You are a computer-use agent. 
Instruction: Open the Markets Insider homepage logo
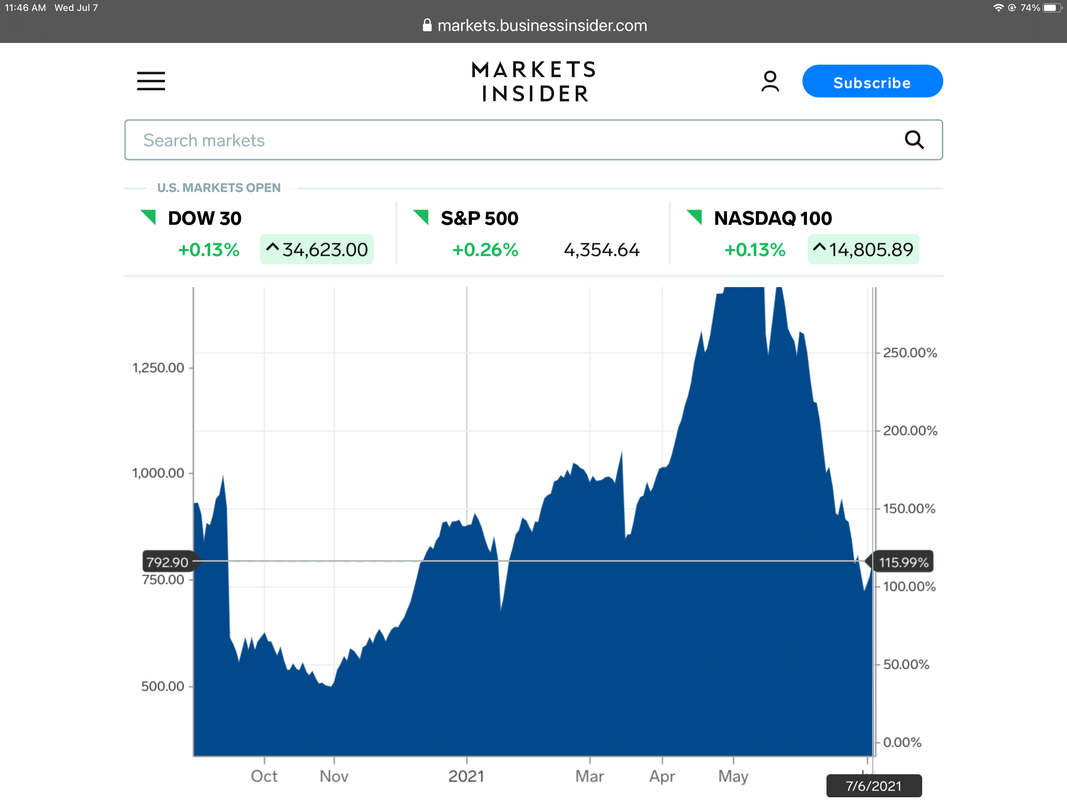point(534,82)
